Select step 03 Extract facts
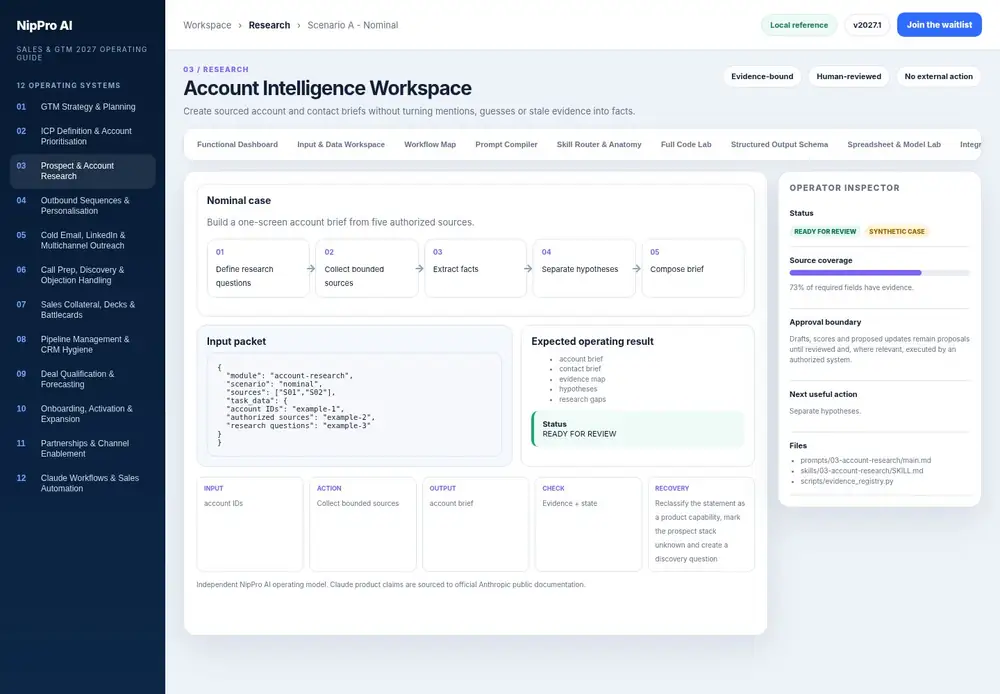The height and width of the screenshot is (694, 1000). (476, 268)
